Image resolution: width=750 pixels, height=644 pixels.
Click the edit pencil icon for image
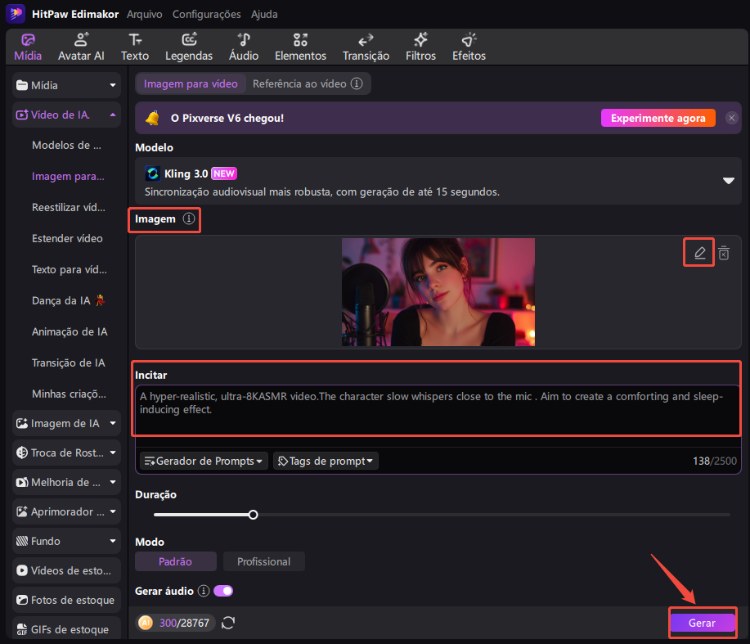699,252
